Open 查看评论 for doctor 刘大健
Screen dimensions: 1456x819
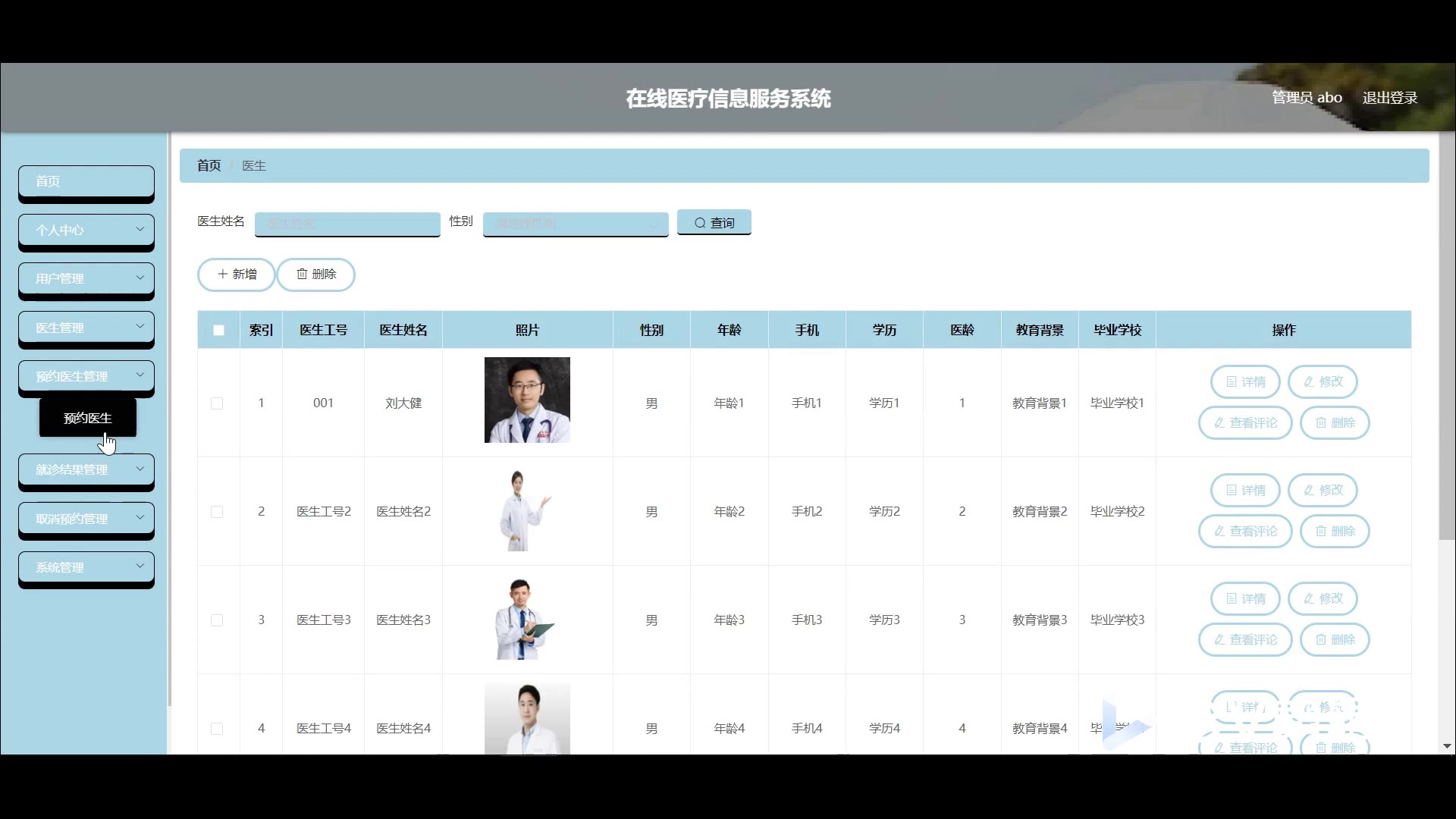pos(1245,422)
